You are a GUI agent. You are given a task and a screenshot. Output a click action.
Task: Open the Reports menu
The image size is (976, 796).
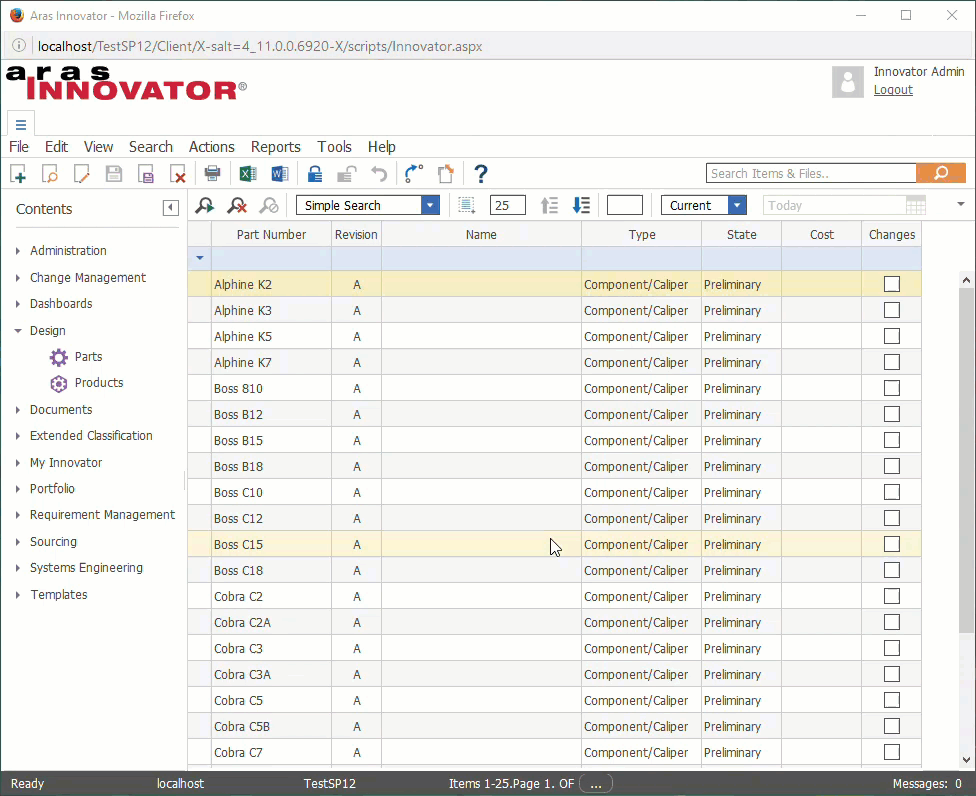[x=276, y=147]
